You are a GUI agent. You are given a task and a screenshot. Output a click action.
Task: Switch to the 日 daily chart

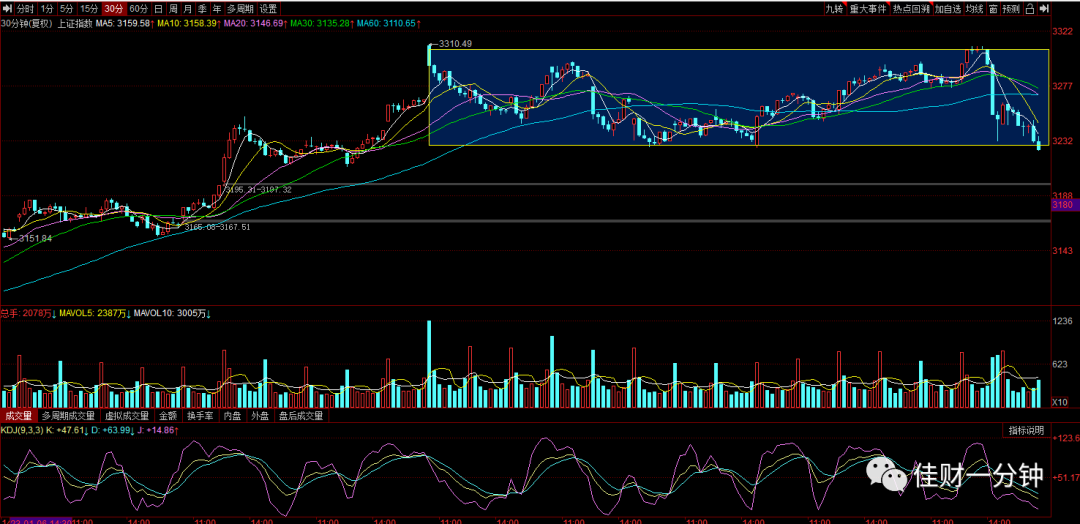pyautogui.click(x=158, y=9)
